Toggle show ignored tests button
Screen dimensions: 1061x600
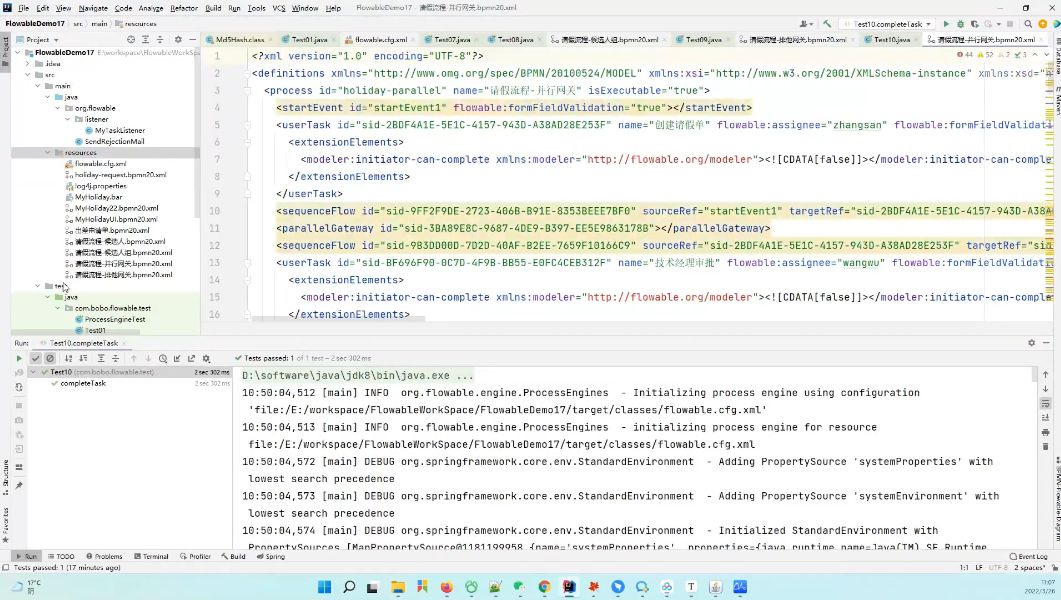click(49, 359)
